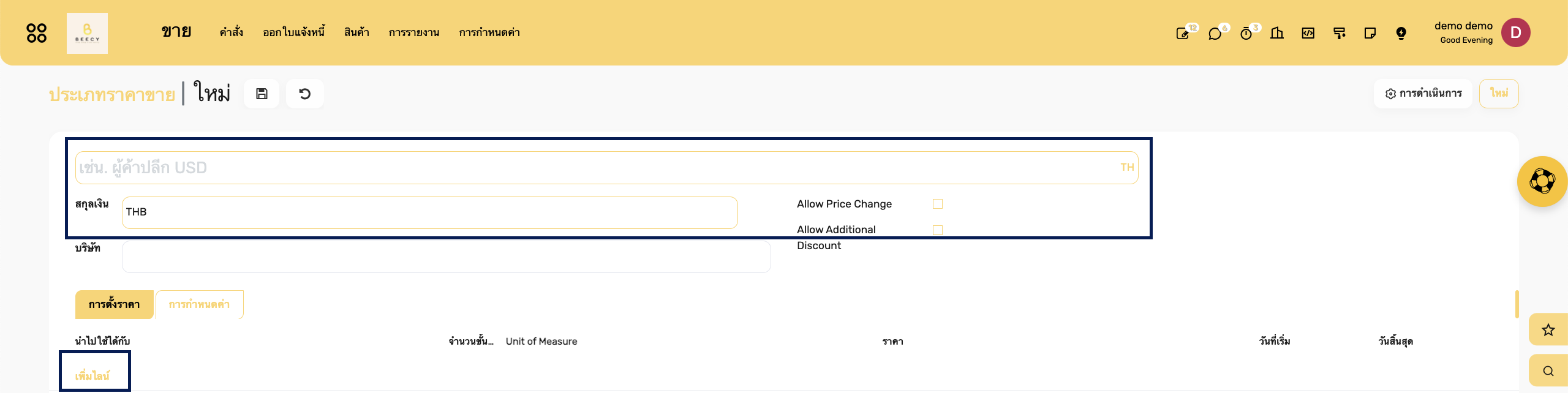1568x393 pixels.
Task: Tick the Allow Additional Discount checkbox
Action: (x=938, y=230)
